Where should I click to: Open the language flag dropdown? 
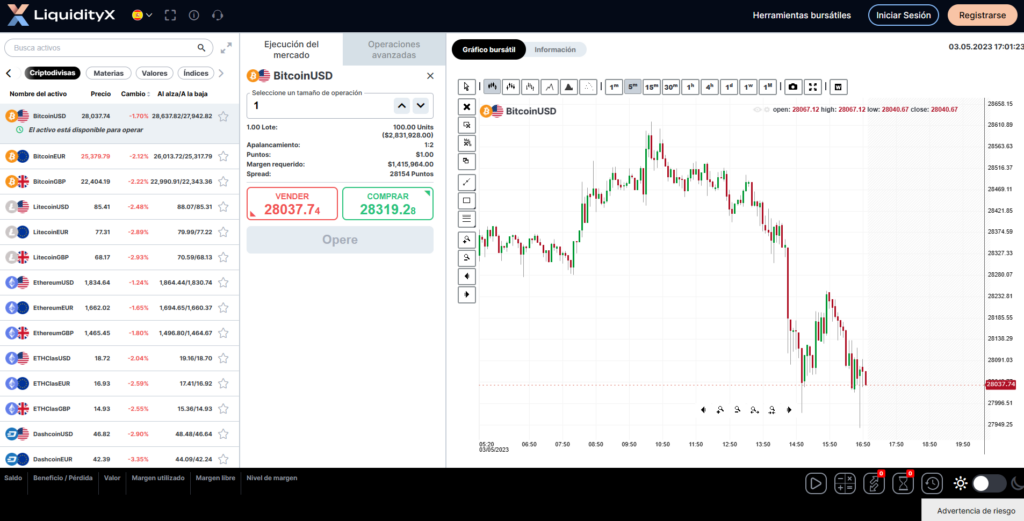[142, 15]
